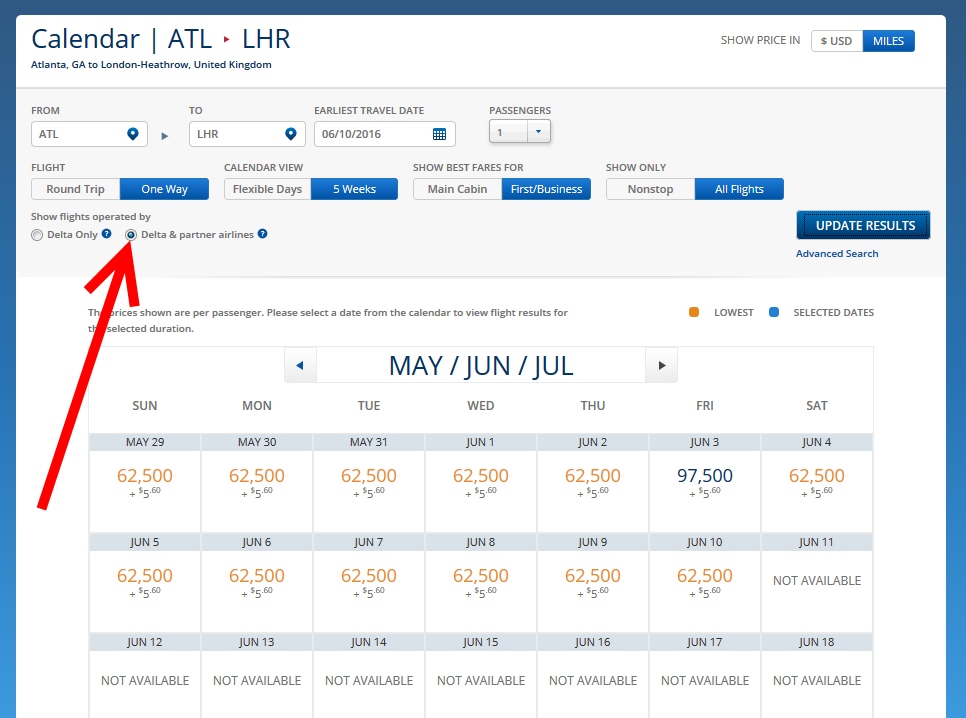This screenshot has width=966, height=718.
Task: Click the help icon beside Delta & partner airlines
Action: pos(262,234)
